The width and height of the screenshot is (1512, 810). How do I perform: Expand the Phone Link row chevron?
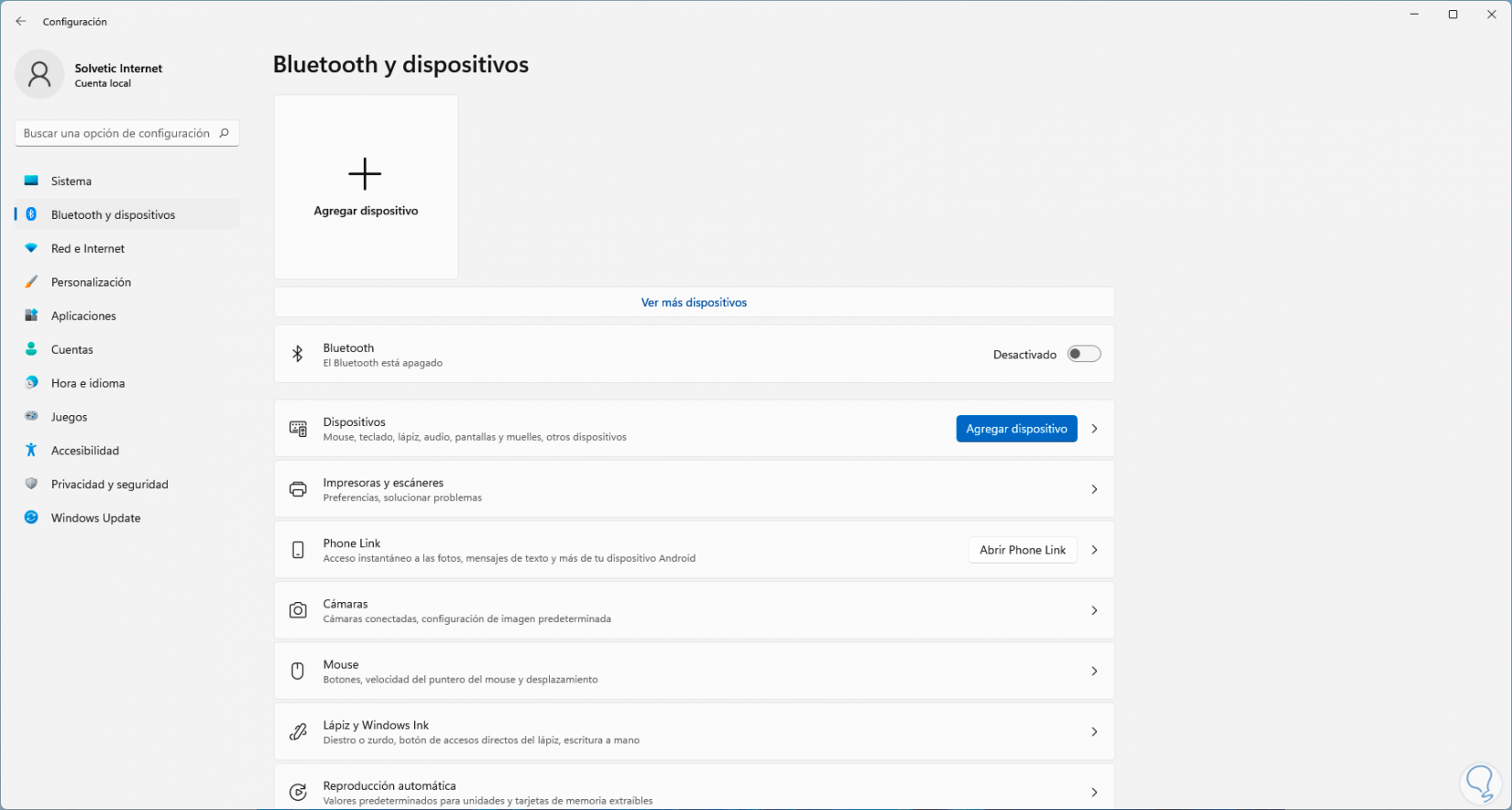(1094, 550)
